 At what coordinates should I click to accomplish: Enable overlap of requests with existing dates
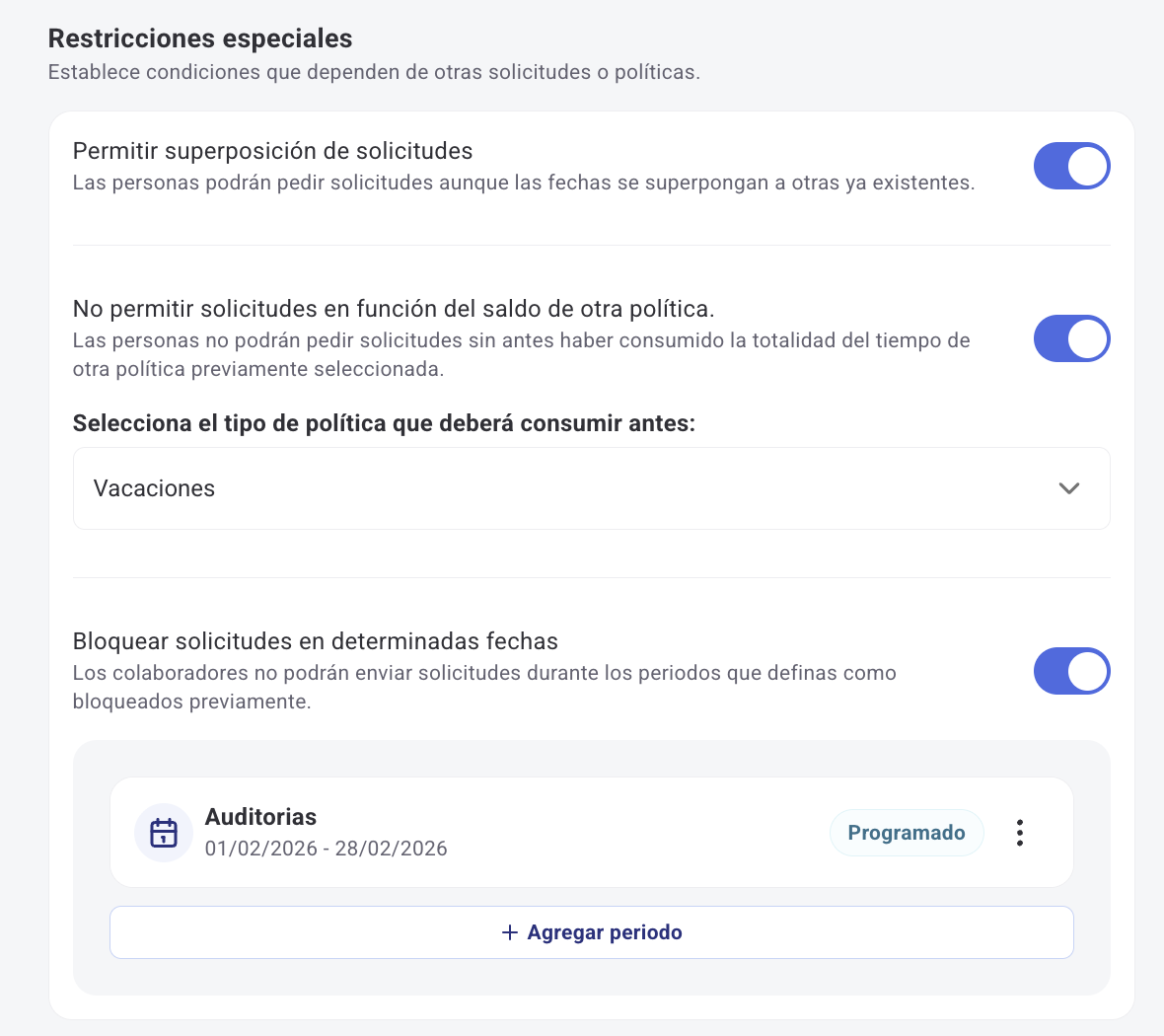tap(1071, 166)
